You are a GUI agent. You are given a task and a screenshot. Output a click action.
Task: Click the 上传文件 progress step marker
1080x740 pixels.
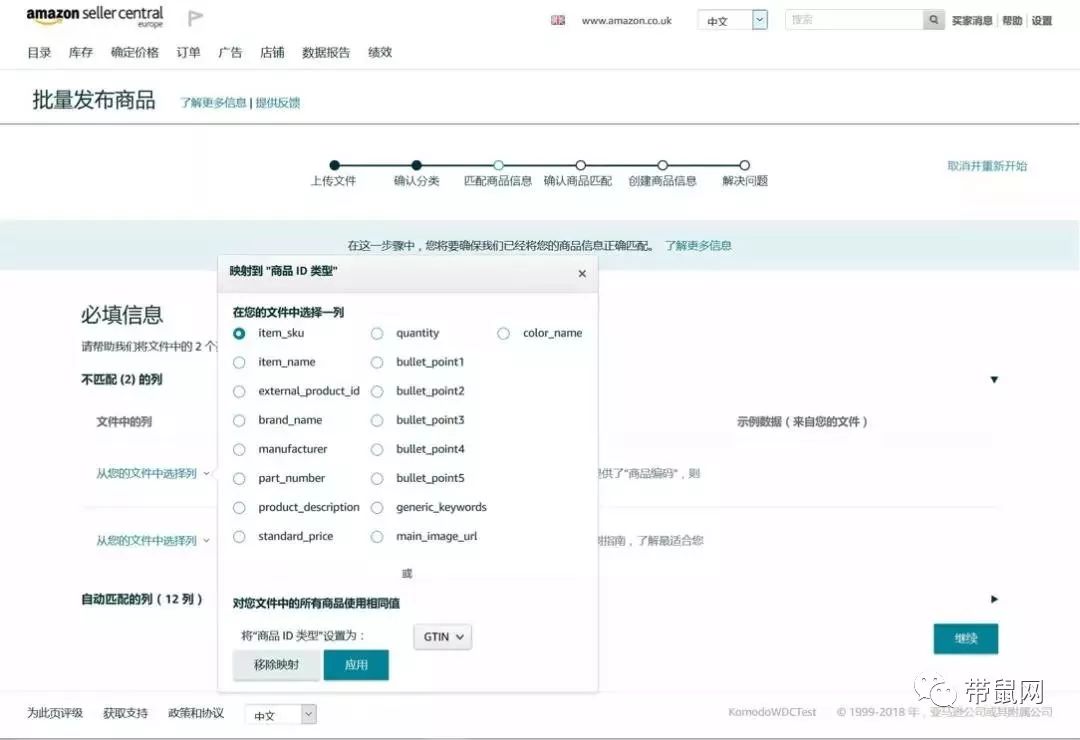334,165
